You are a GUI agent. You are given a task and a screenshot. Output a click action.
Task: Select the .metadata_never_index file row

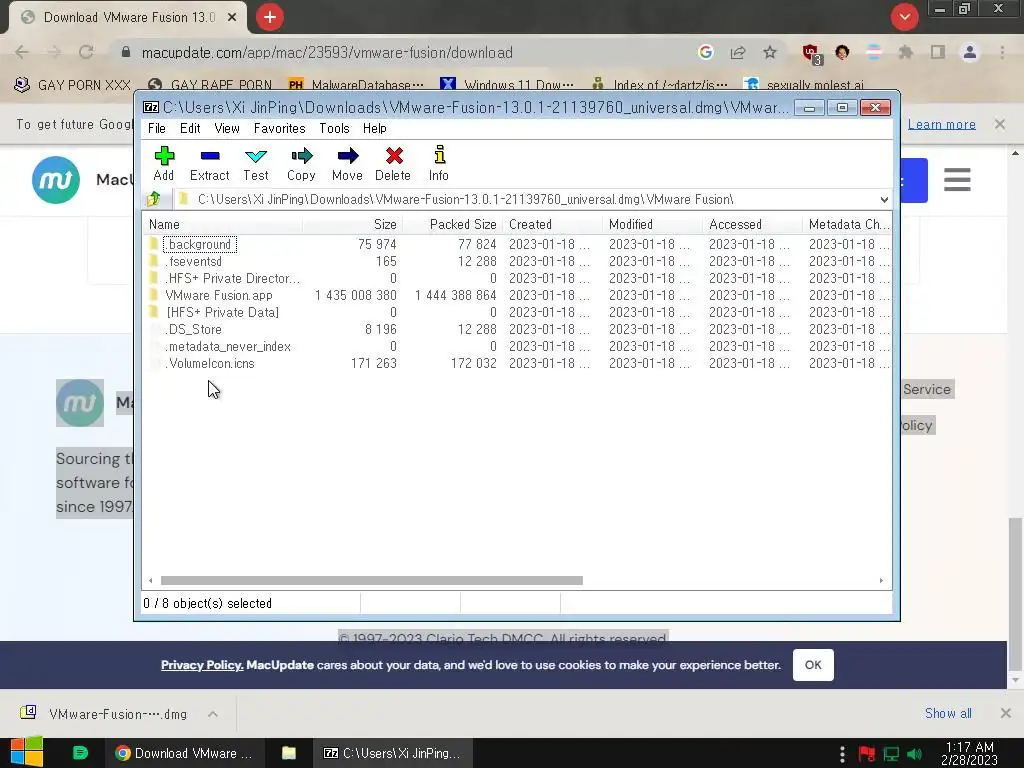coord(517,346)
